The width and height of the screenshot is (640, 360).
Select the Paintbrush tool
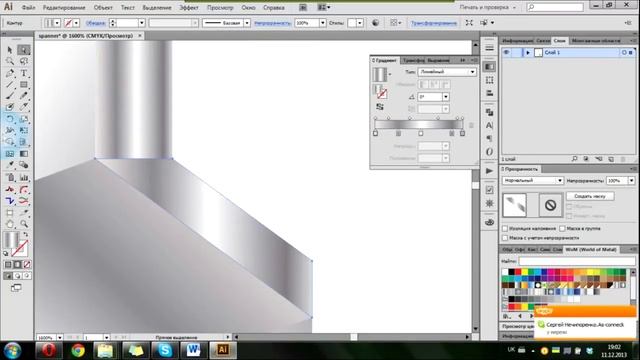(10, 96)
